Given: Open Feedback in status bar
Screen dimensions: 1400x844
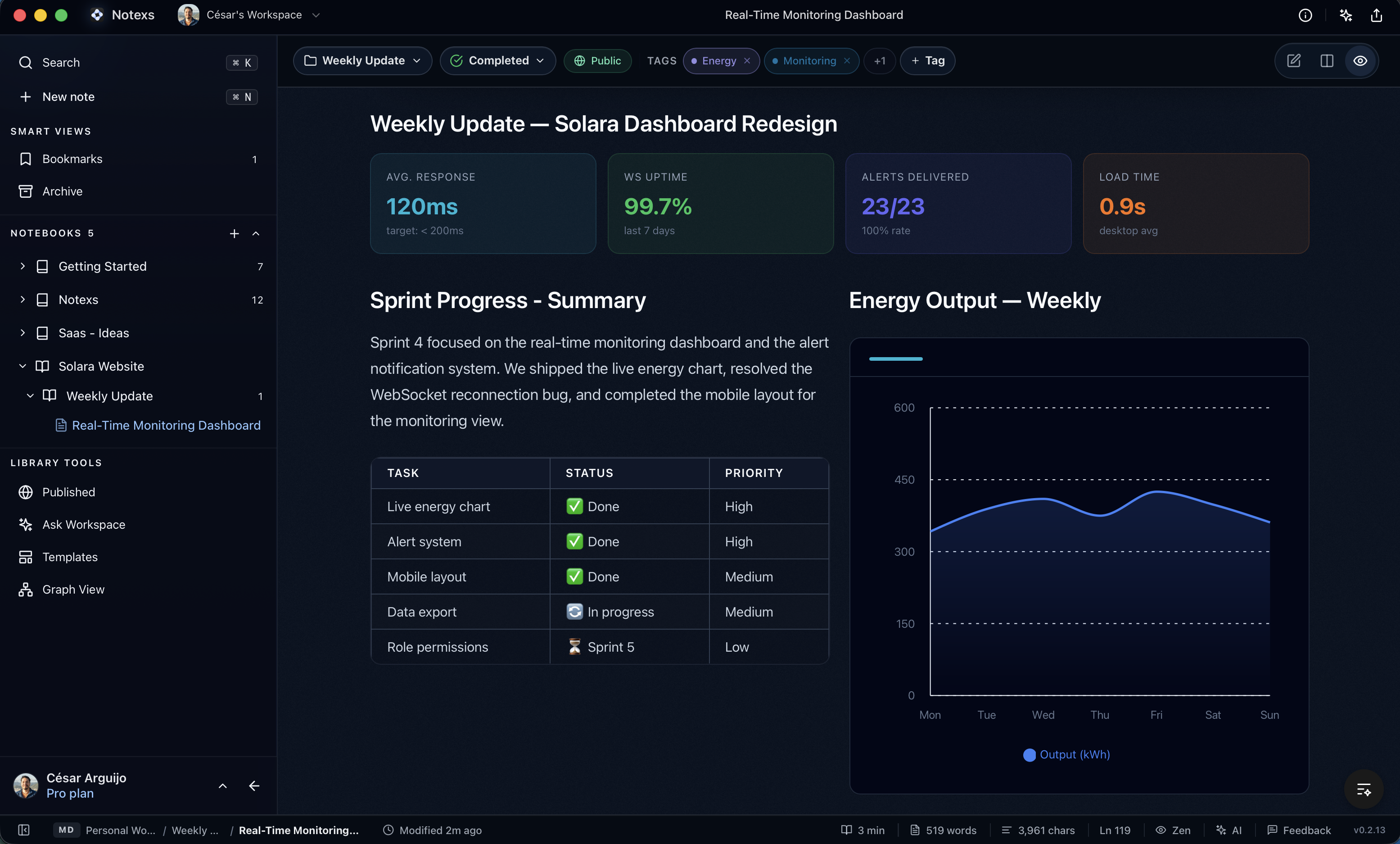Looking at the screenshot, I should [1299, 830].
